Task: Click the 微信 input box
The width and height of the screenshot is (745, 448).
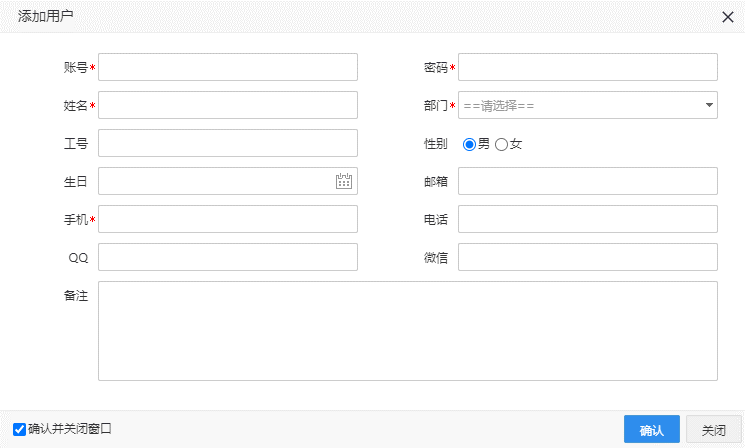Action: [588, 257]
